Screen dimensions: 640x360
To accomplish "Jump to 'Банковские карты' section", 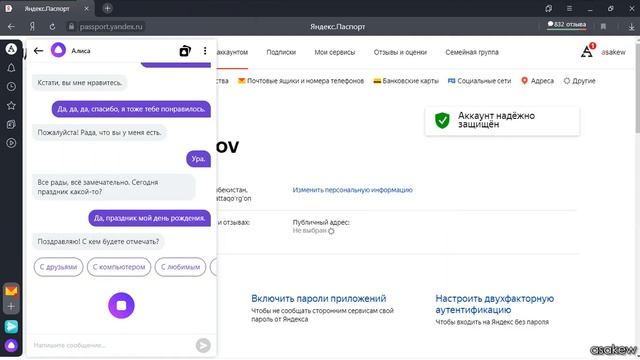I will tap(406, 81).
